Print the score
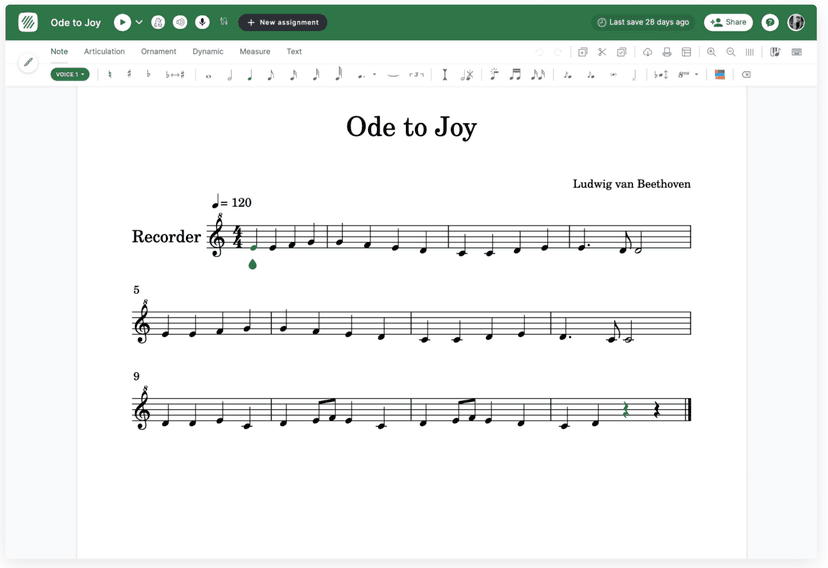Image resolution: width=828 pixels, height=568 pixels. tap(667, 52)
